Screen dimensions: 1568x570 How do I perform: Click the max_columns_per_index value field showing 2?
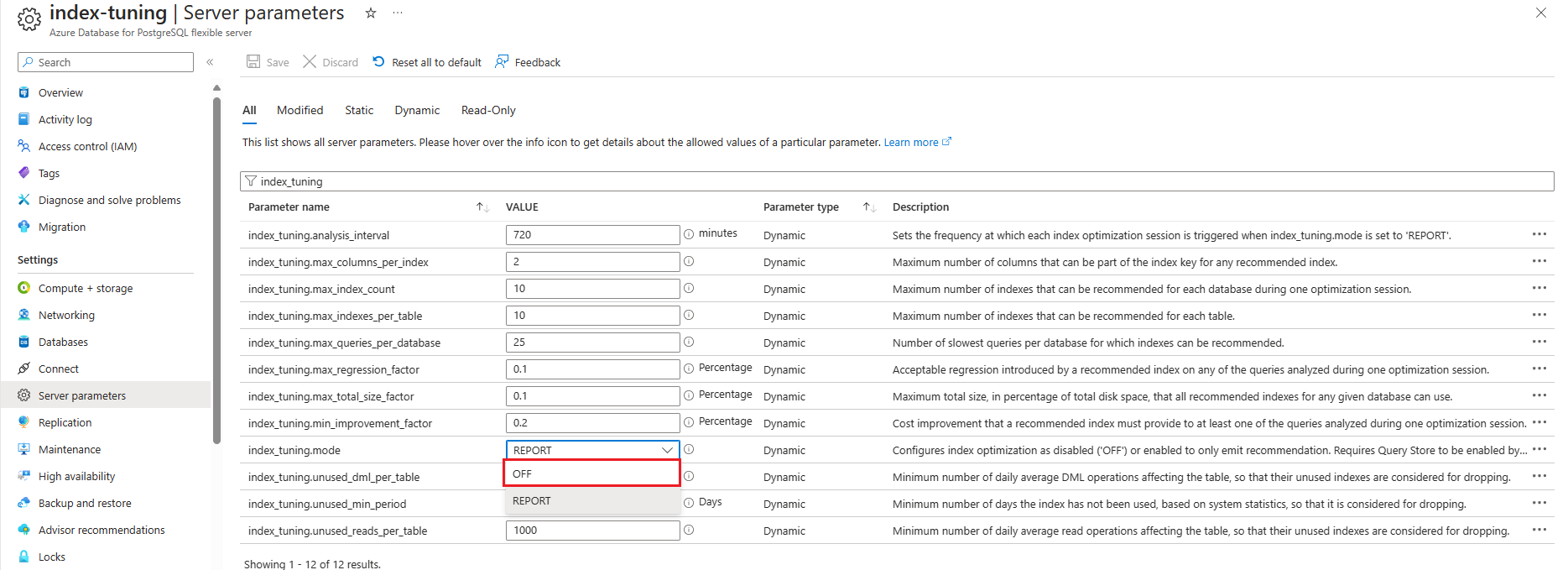(x=593, y=262)
